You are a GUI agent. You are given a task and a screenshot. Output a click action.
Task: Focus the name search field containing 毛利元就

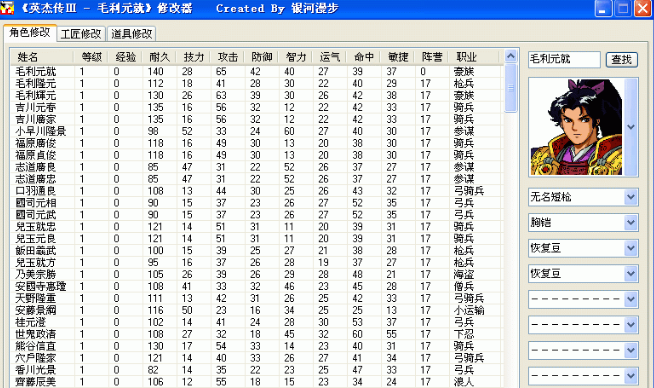click(x=564, y=59)
